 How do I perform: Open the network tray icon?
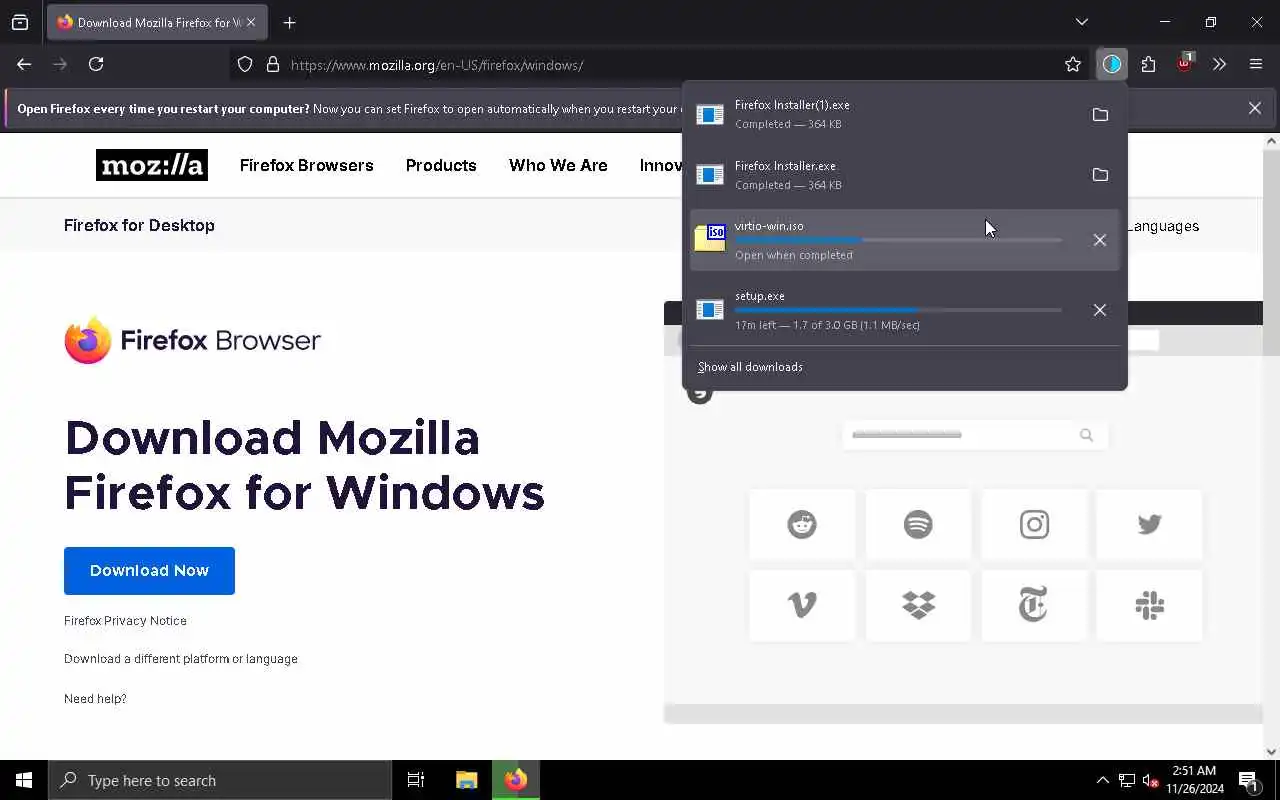point(1127,781)
